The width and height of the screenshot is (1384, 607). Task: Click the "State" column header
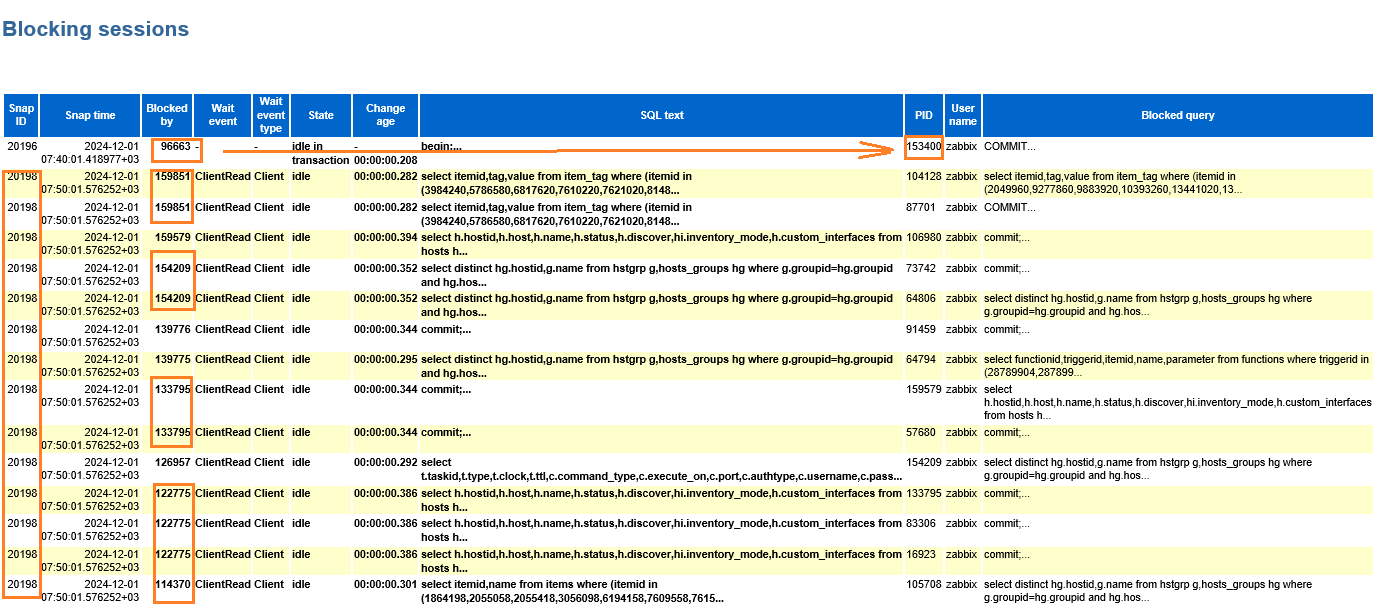click(320, 115)
